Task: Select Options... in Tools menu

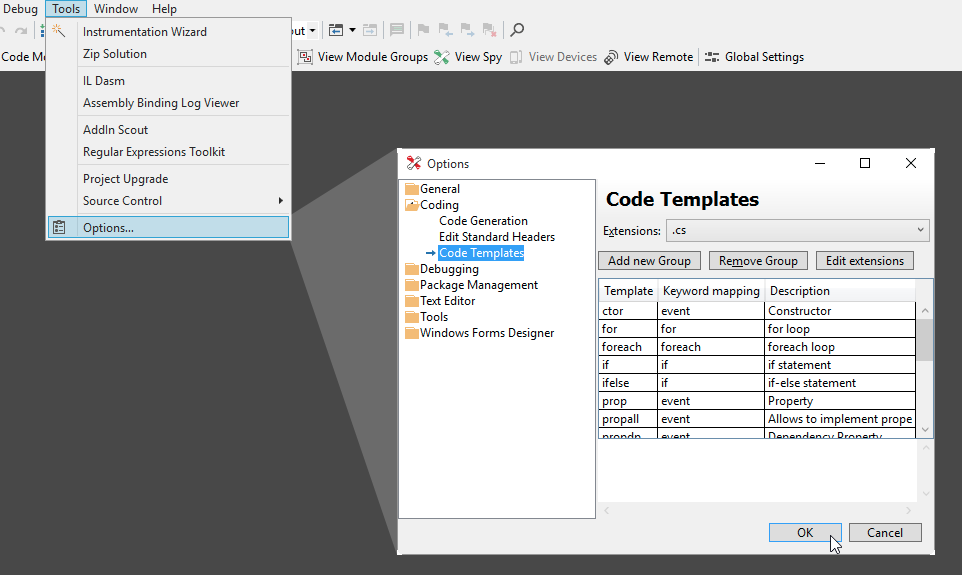Action: click(x=168, y=227)
